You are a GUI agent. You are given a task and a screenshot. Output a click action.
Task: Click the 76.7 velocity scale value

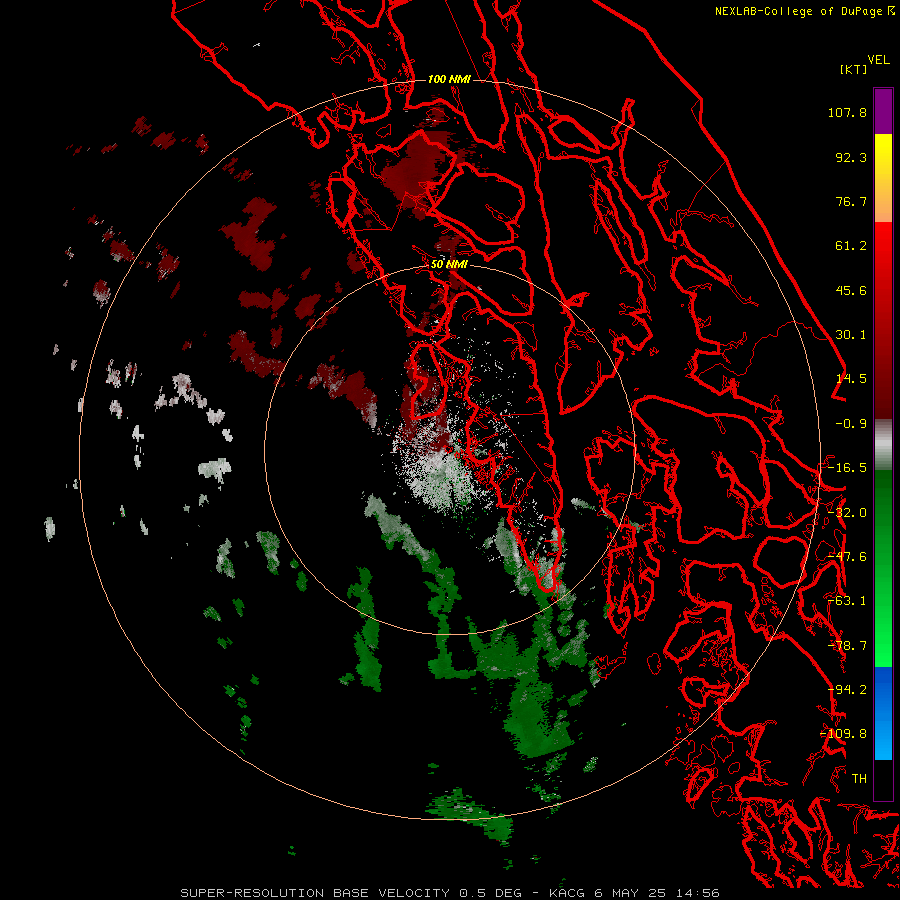pos(851,201)
